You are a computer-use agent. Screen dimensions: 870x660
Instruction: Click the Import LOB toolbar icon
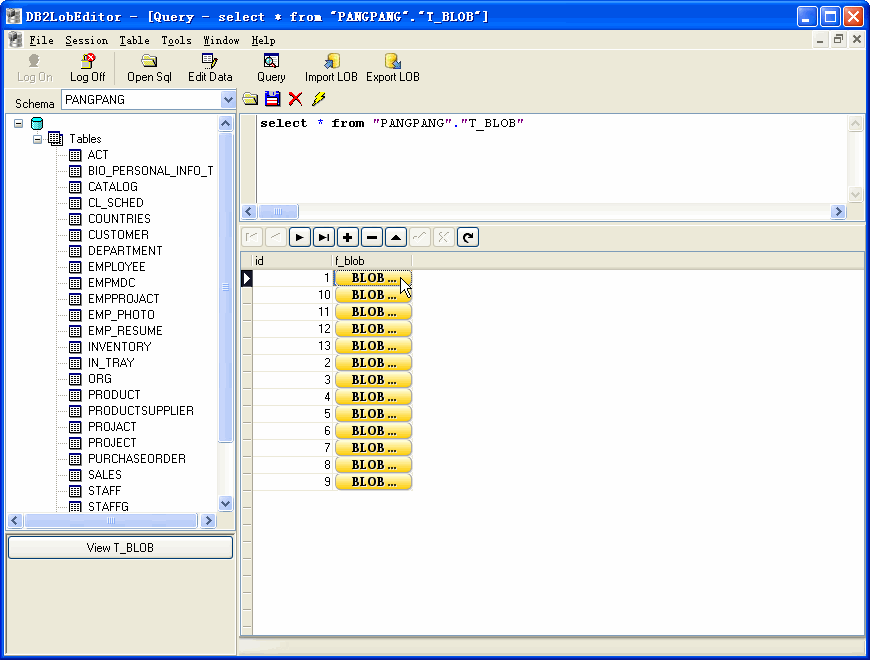pos(331,68)
